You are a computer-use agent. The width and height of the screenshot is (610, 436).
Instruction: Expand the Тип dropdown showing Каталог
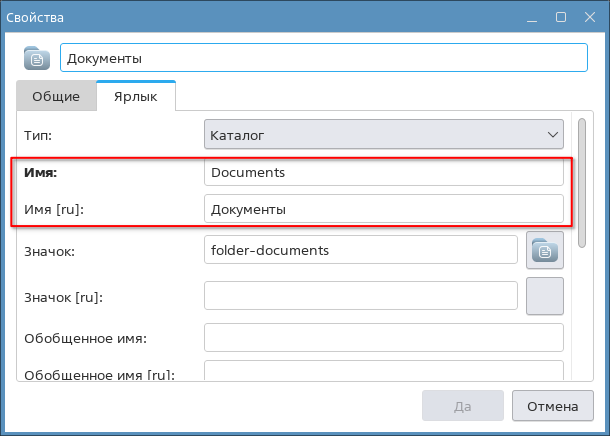(383, 134)
